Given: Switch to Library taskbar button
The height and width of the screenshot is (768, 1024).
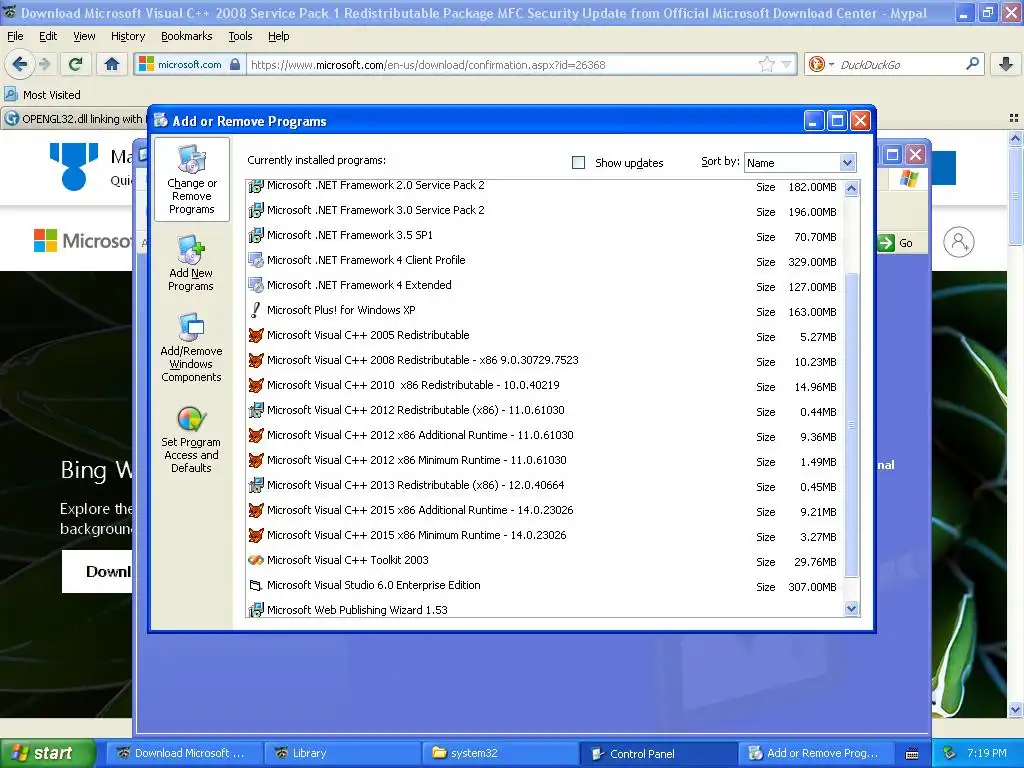Looking at the screenshot, I should 342,753.
